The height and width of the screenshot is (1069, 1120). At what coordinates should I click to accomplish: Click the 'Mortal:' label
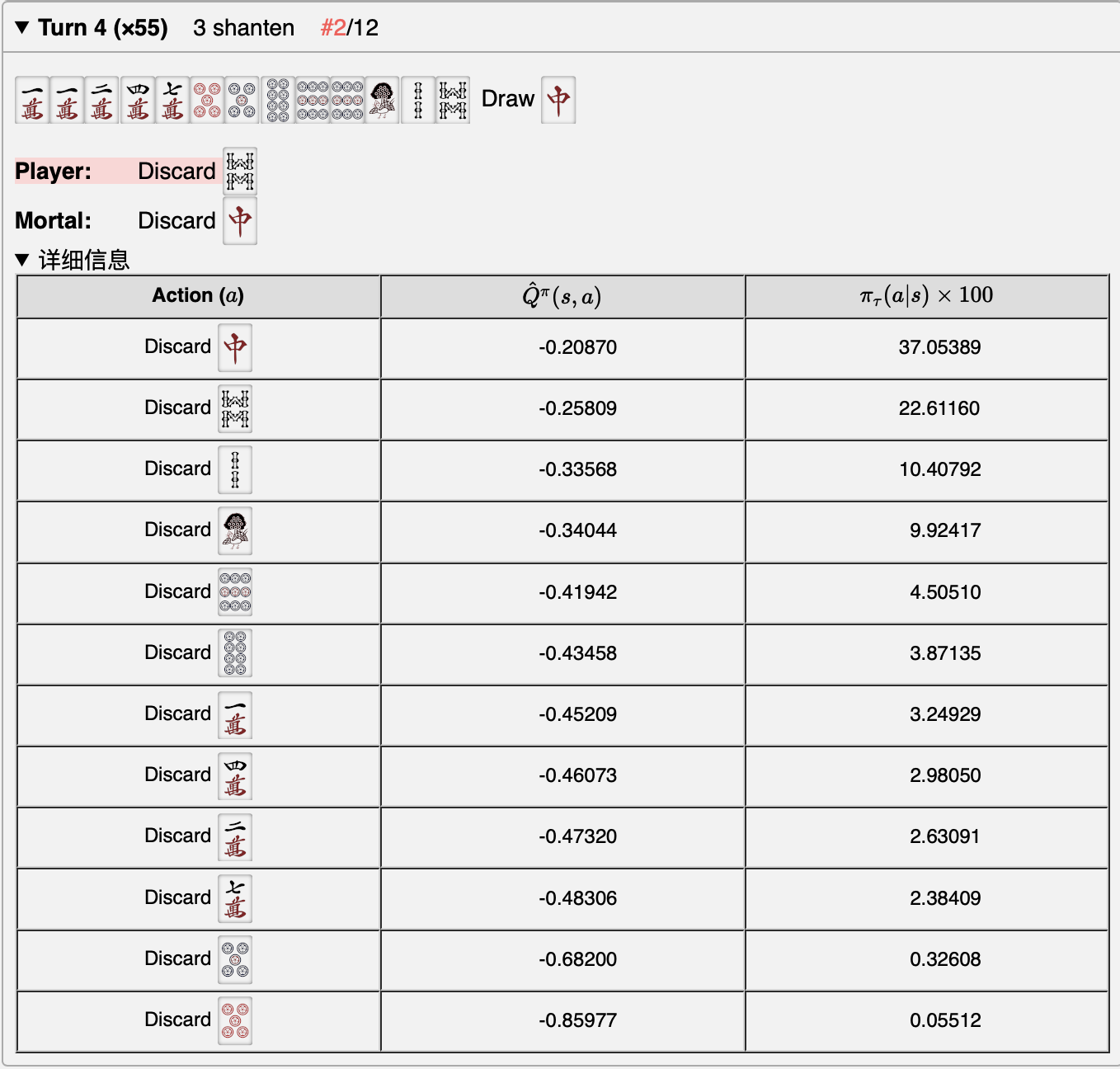click(x=54, y=221)
